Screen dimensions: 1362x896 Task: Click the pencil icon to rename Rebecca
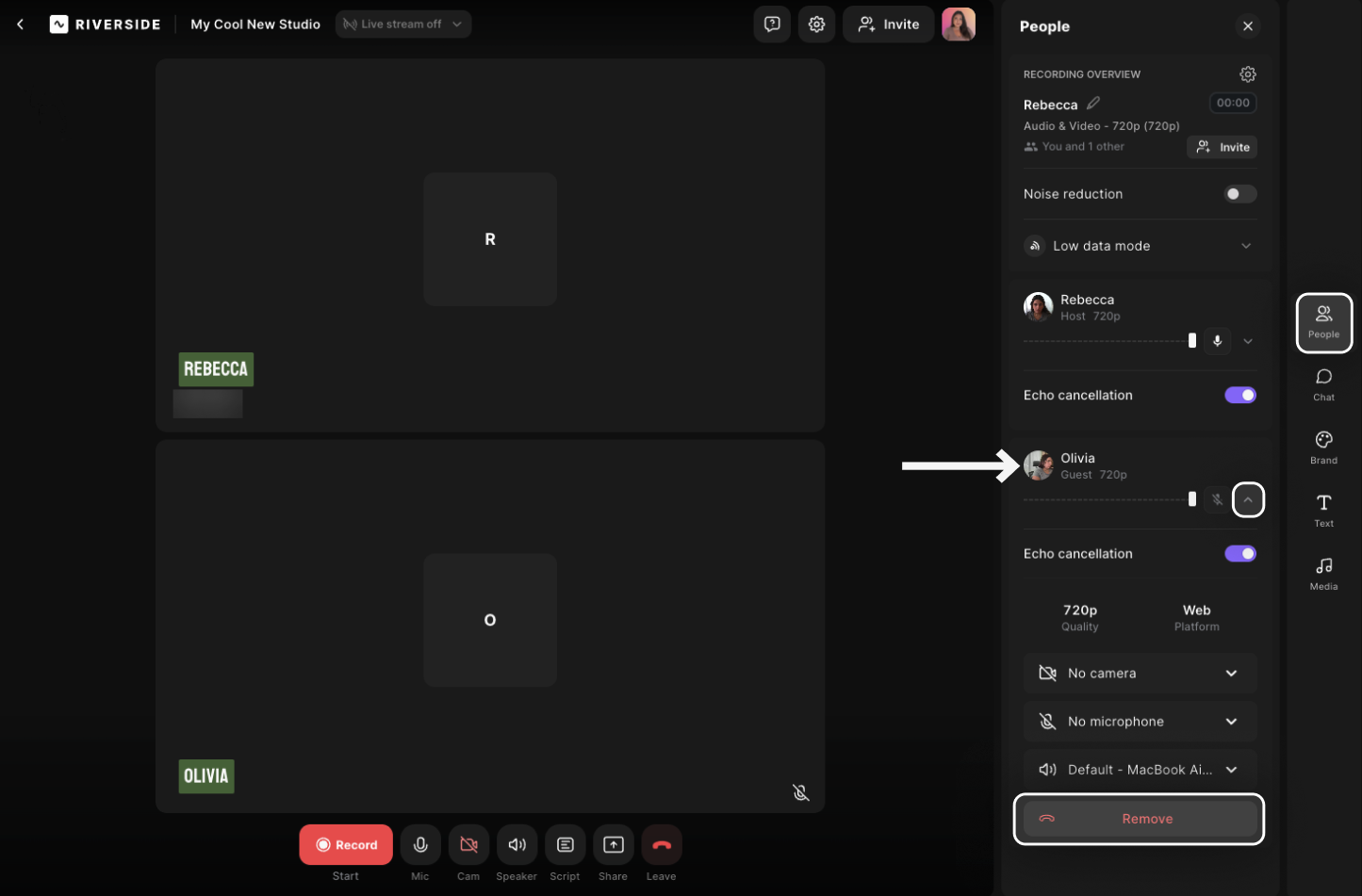[x=1093, y=104]
